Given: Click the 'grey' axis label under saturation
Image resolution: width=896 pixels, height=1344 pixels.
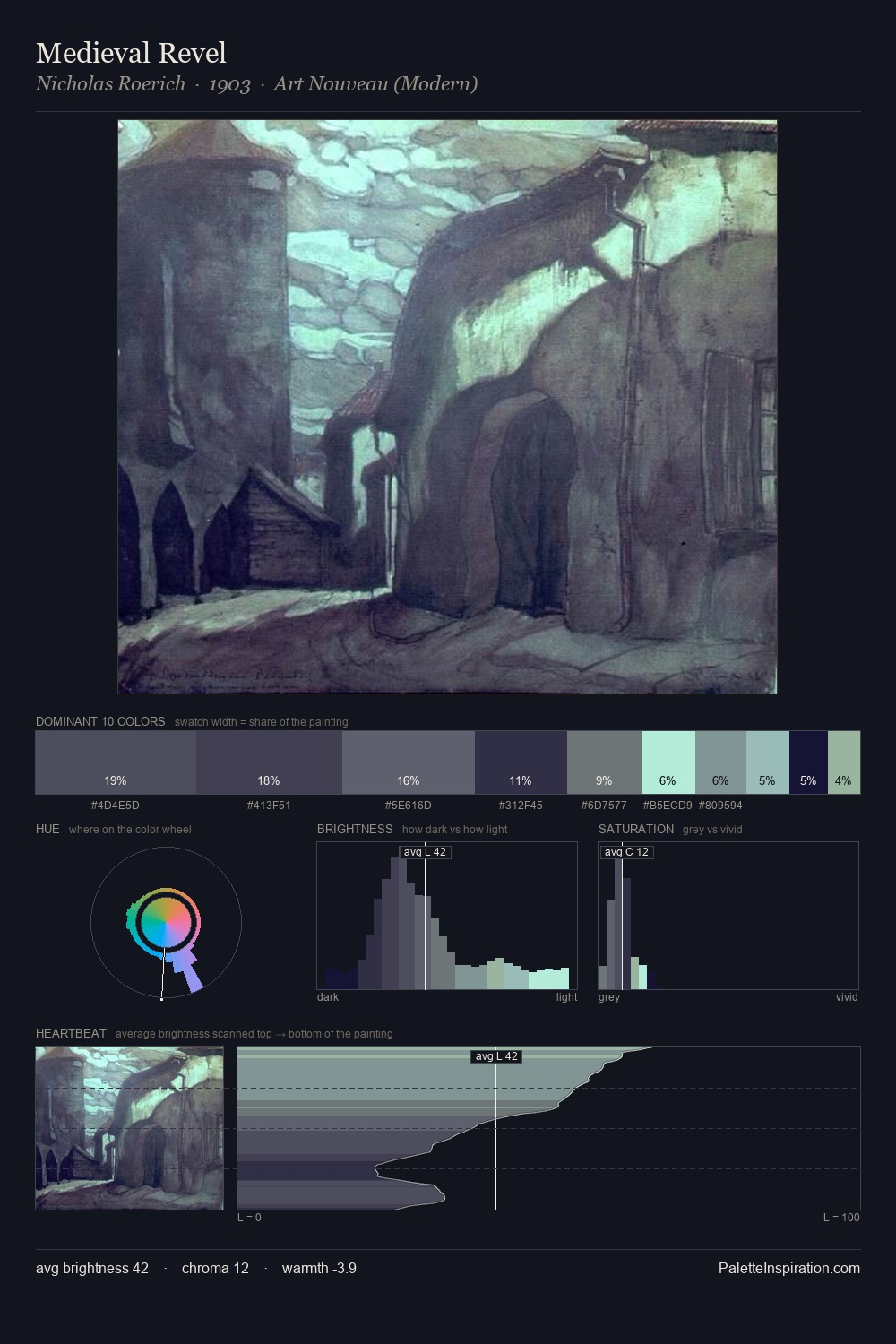Looking at the screenshot, I should pos(609,996).
